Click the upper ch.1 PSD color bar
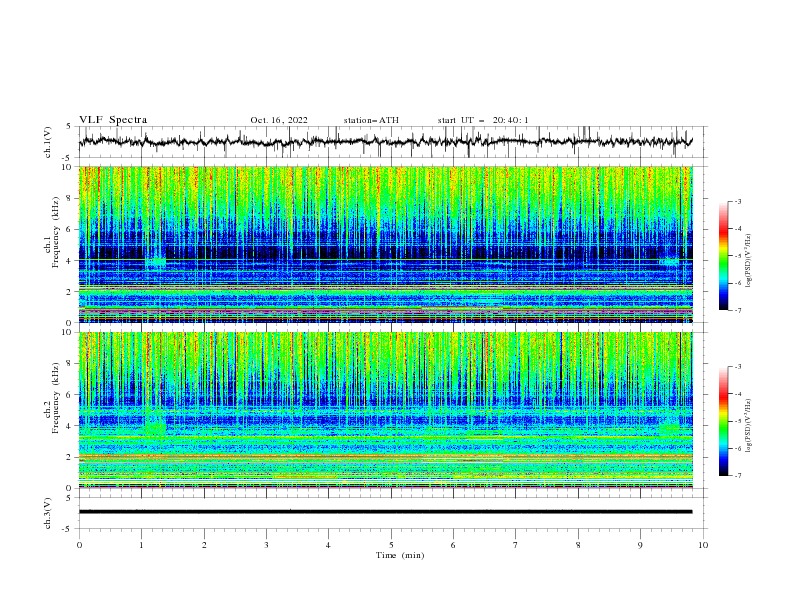Image resolution: width=792 pixels, height=612 pixels. pyautogui.click(x=724, y=256)
